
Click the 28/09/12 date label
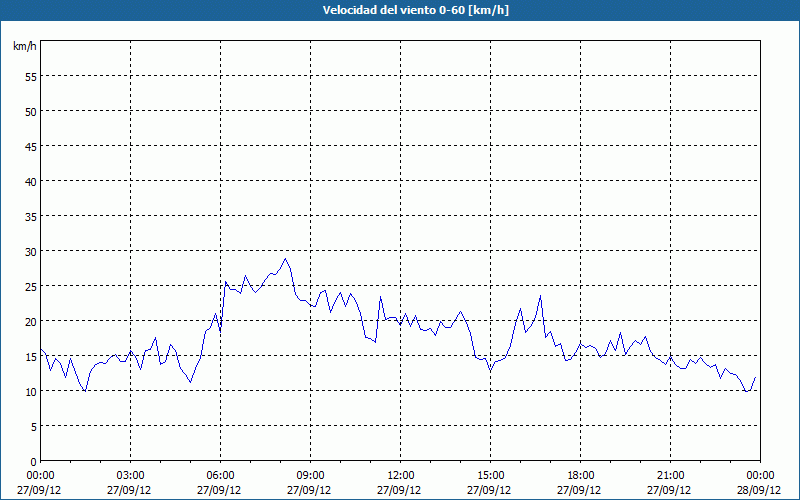point(759,490)
